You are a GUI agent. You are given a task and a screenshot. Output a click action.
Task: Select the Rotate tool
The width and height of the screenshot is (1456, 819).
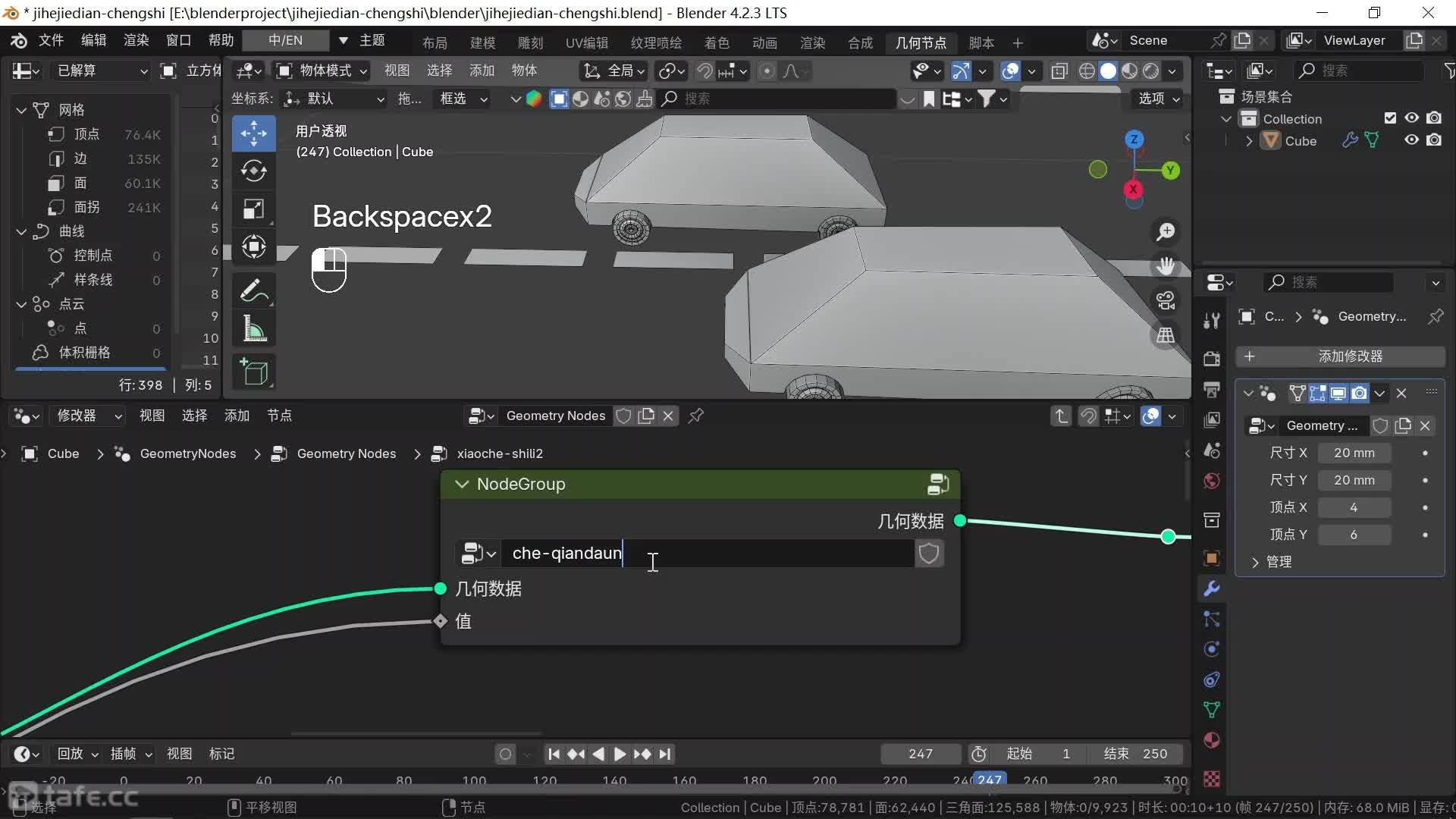[x=253, y=171]
